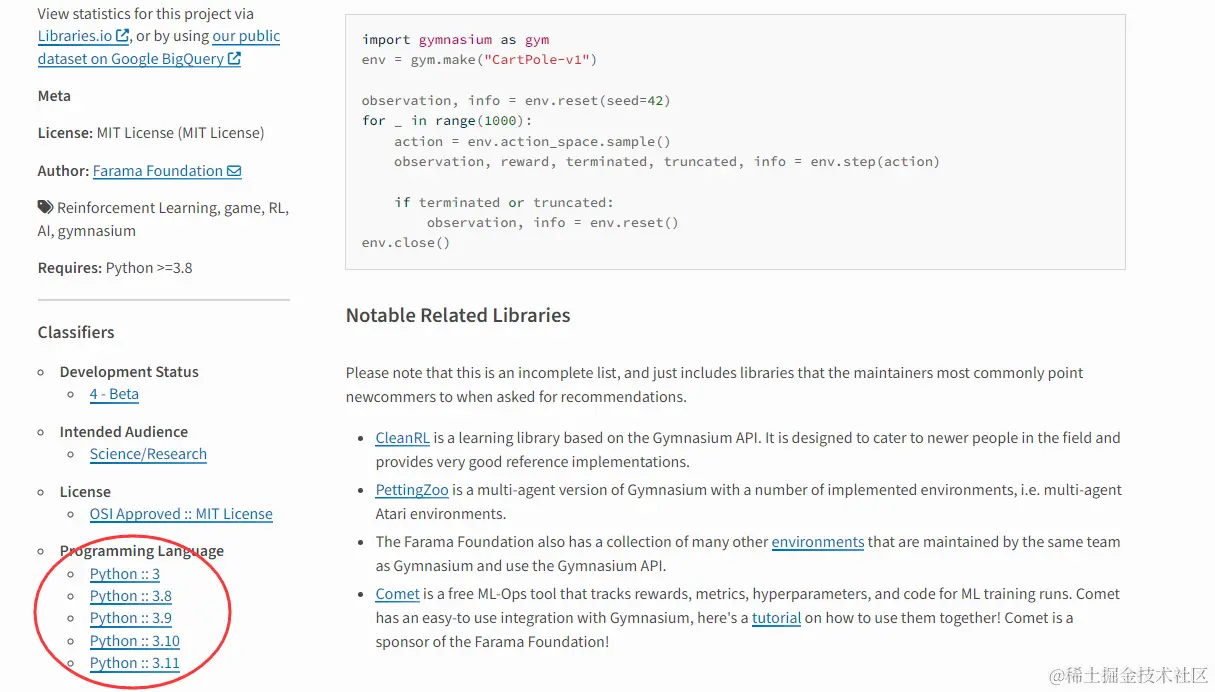
Task: Visit the PettingZoo library link
Action: 412,490
